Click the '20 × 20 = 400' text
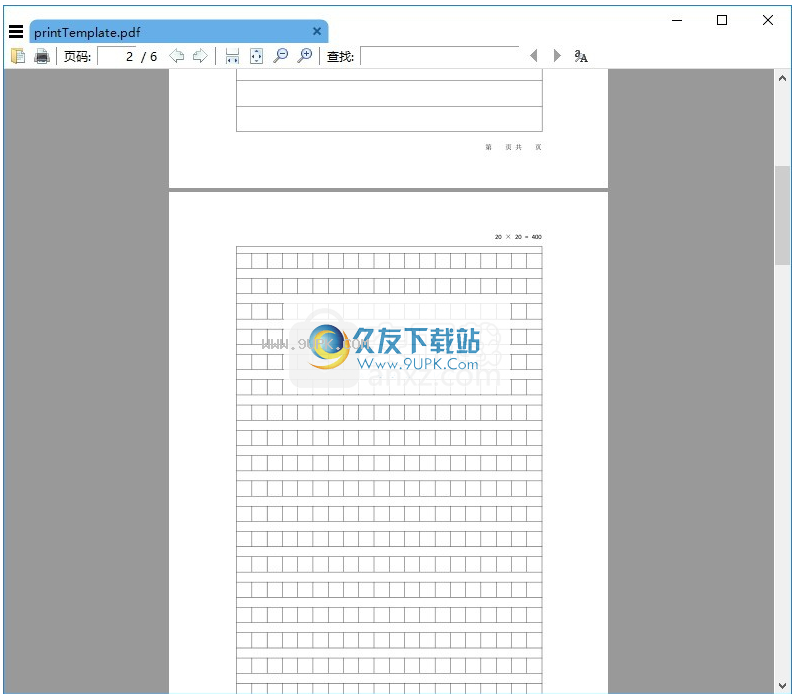The height and width of the screenshot is (694, 795). 518,237
